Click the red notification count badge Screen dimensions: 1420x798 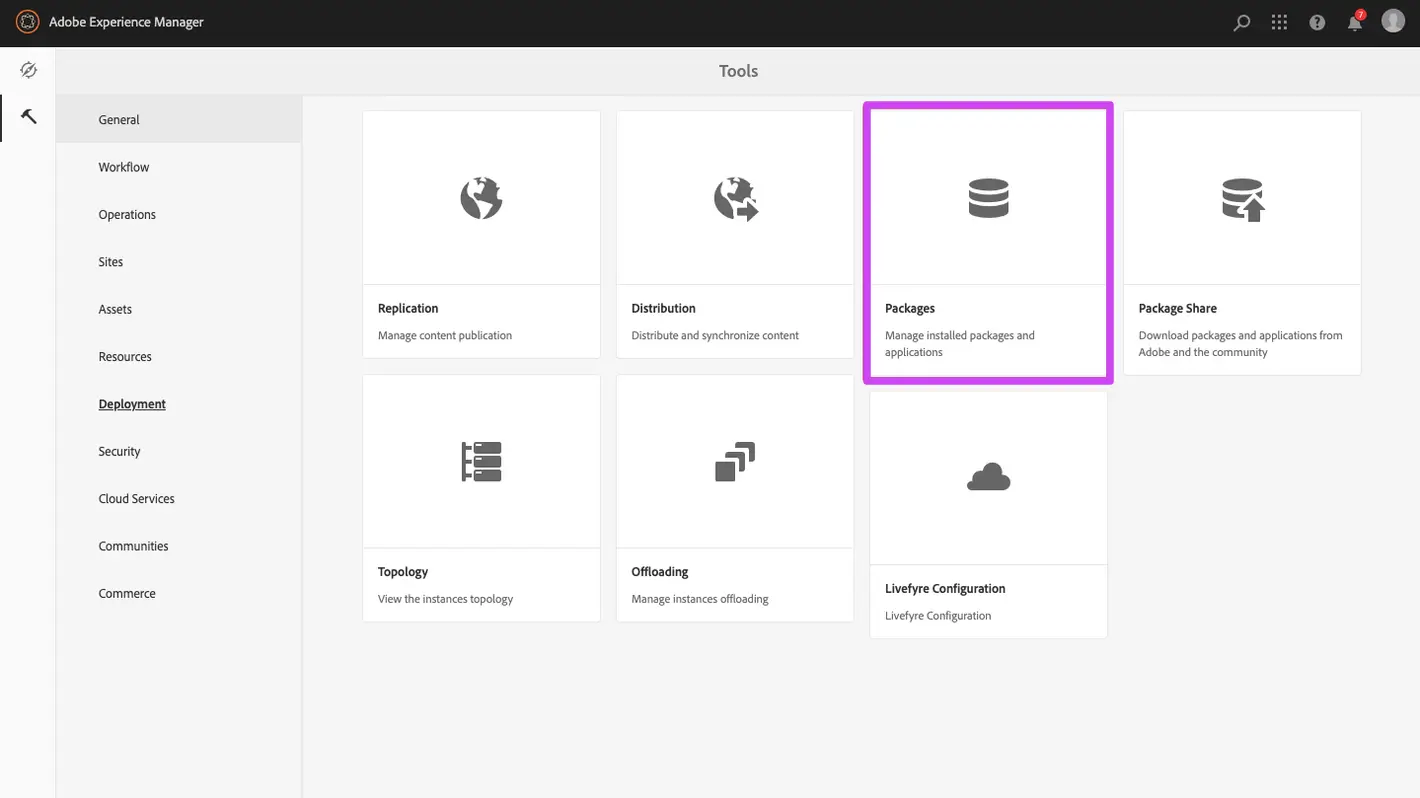click(1360, 15)
